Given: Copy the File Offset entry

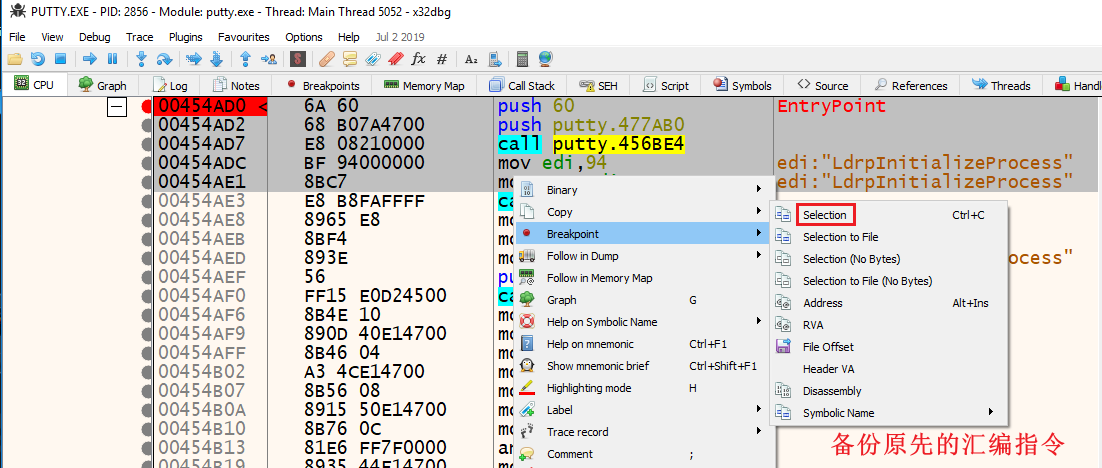Looking at the screenshot, I should pos(888,347).
